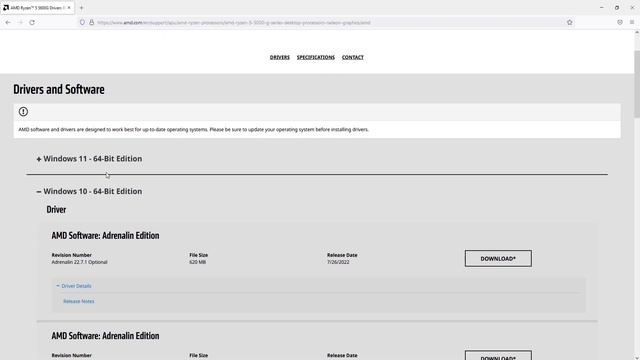640x360 pixels.
Task: Expand Windows 11 - 64-Bit Edition section
Action: click(x=89, y=159)
